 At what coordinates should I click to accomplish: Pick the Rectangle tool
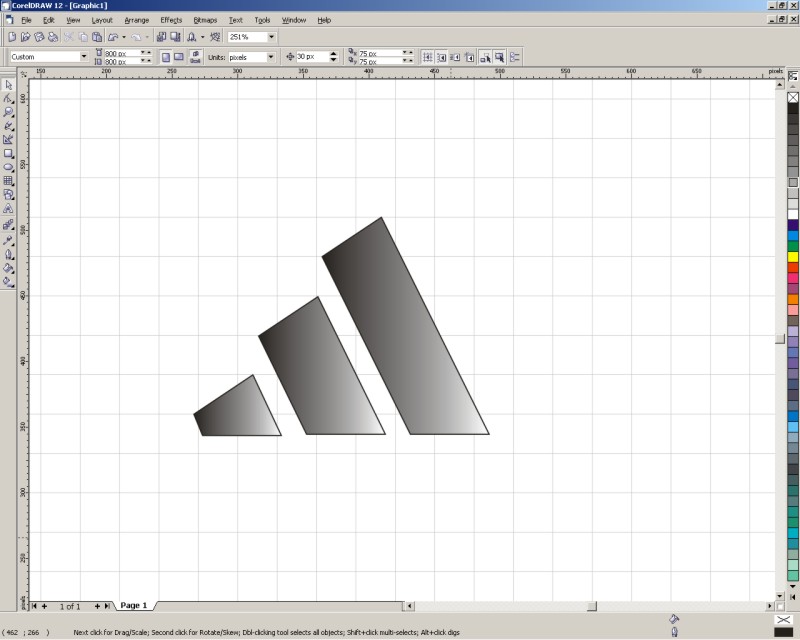(8, 153)
